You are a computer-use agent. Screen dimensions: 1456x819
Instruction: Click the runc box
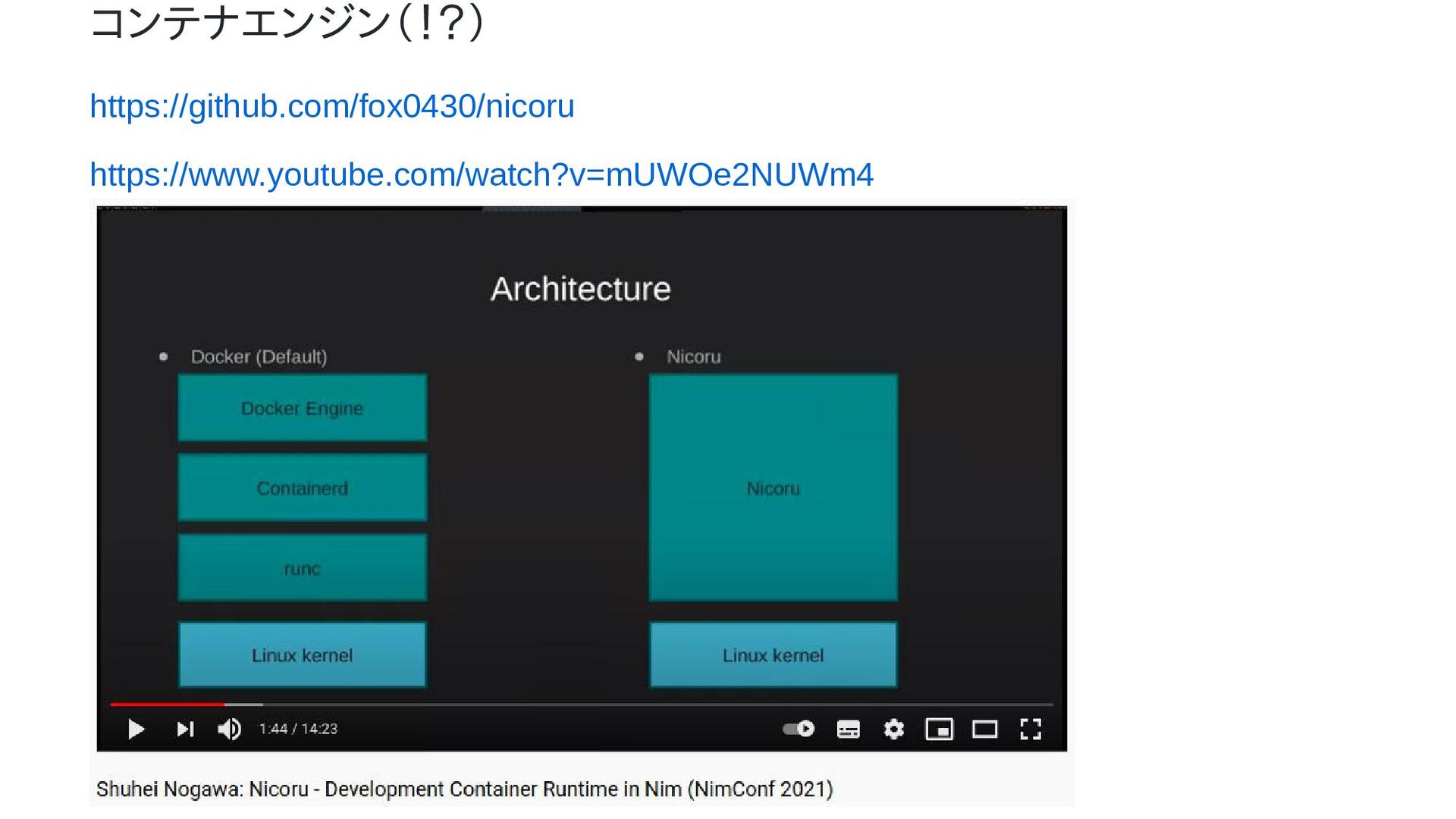pyautogui.click(x=303, y=568)
